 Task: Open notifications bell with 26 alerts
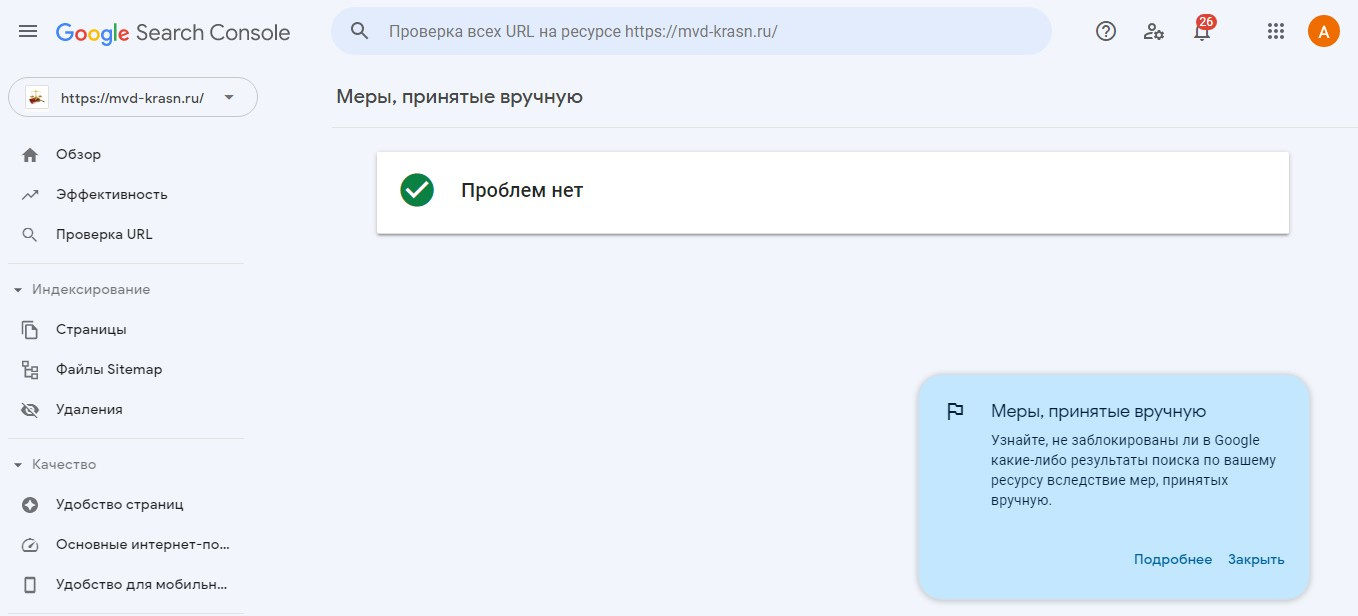pos(1202,31)
